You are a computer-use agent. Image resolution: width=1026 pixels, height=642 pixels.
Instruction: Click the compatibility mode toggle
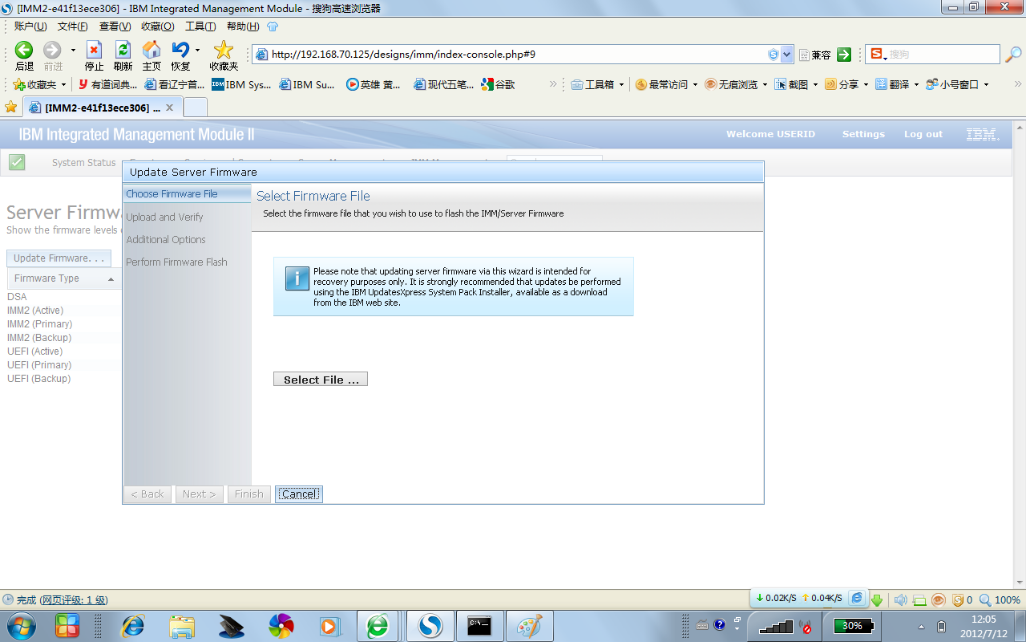815,55
